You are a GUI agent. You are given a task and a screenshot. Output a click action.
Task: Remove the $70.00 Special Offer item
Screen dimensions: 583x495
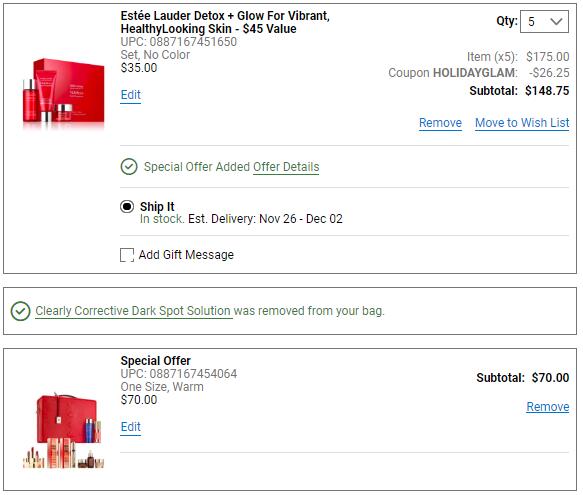[548, 407]
